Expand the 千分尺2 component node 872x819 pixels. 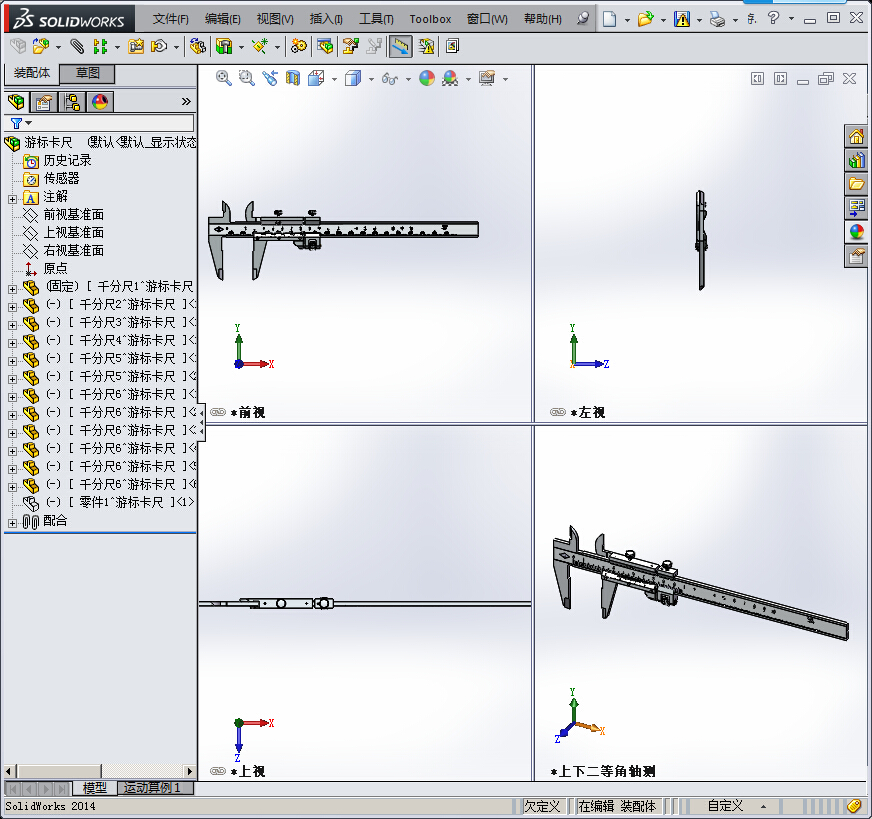click(x=12, y=307)
